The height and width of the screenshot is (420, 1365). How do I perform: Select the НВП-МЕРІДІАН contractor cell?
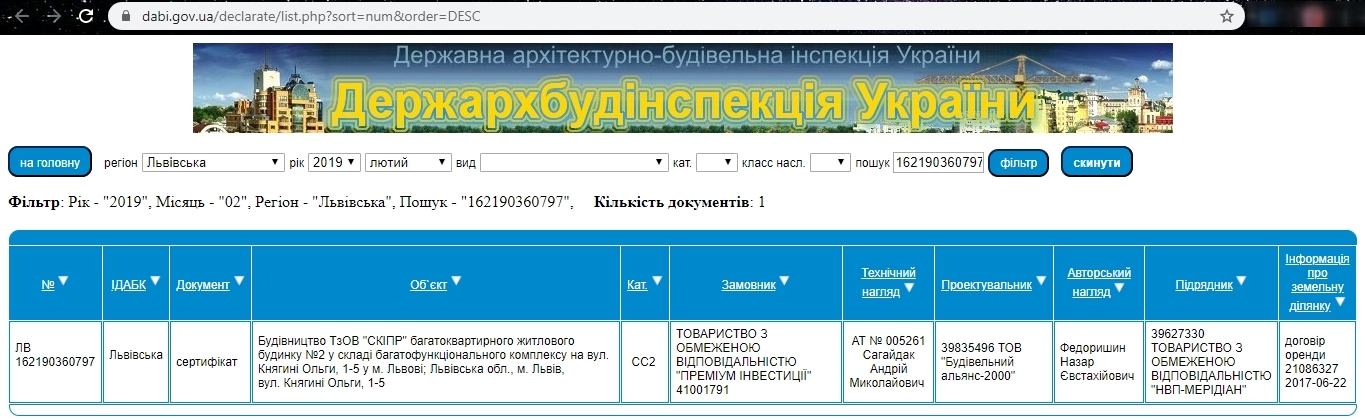[x=1209, y=362]
